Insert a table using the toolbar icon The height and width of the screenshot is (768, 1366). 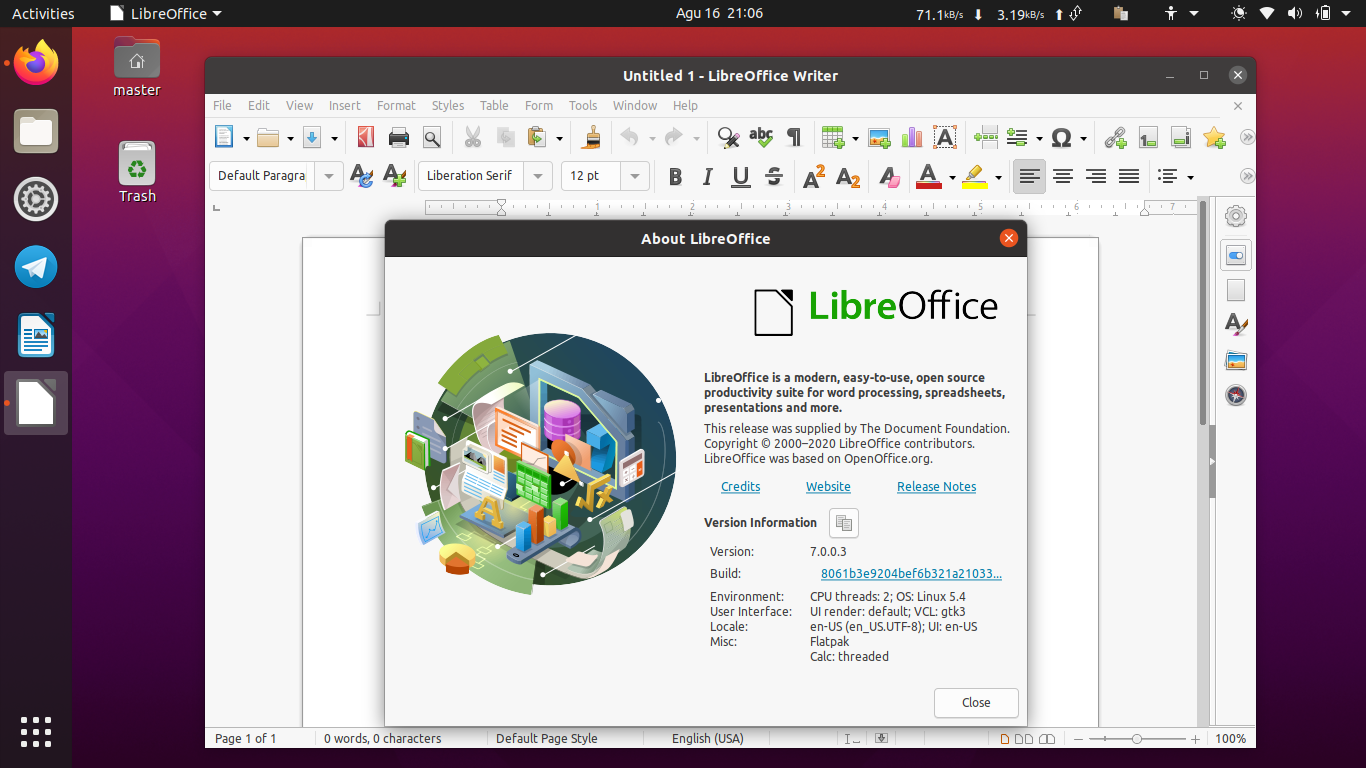pos(833,137)
